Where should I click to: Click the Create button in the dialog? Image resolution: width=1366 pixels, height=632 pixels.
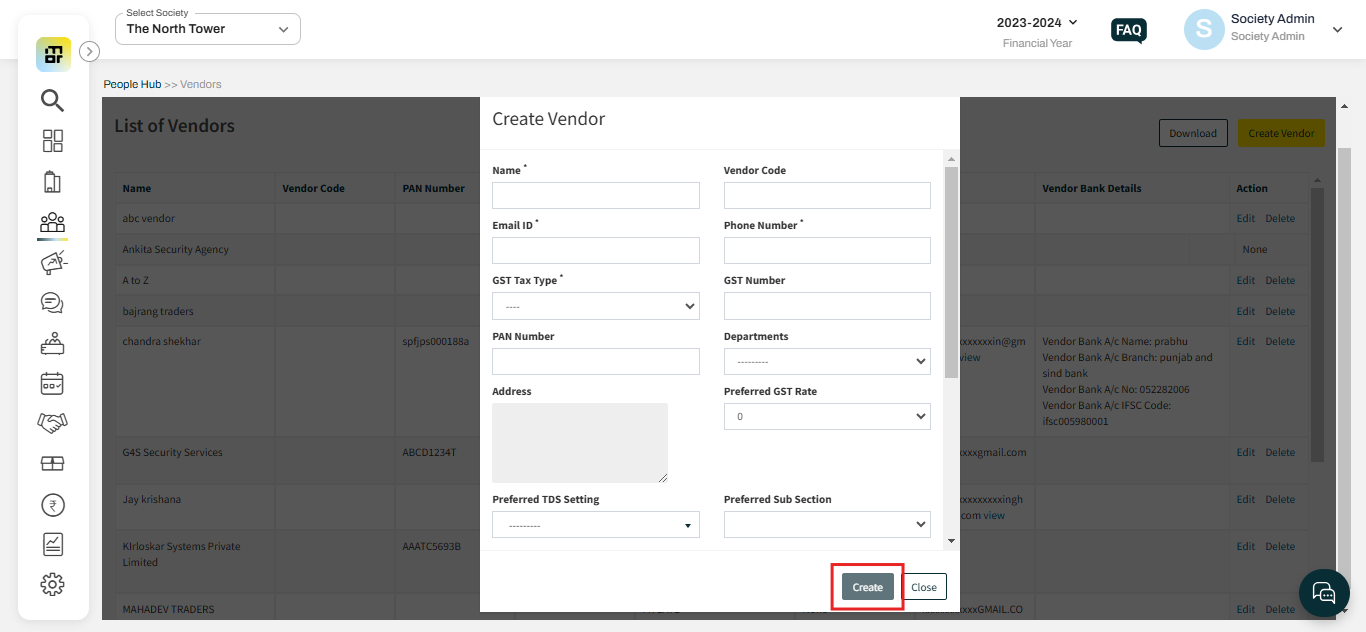pyautogui.click(x=866, y=587)
